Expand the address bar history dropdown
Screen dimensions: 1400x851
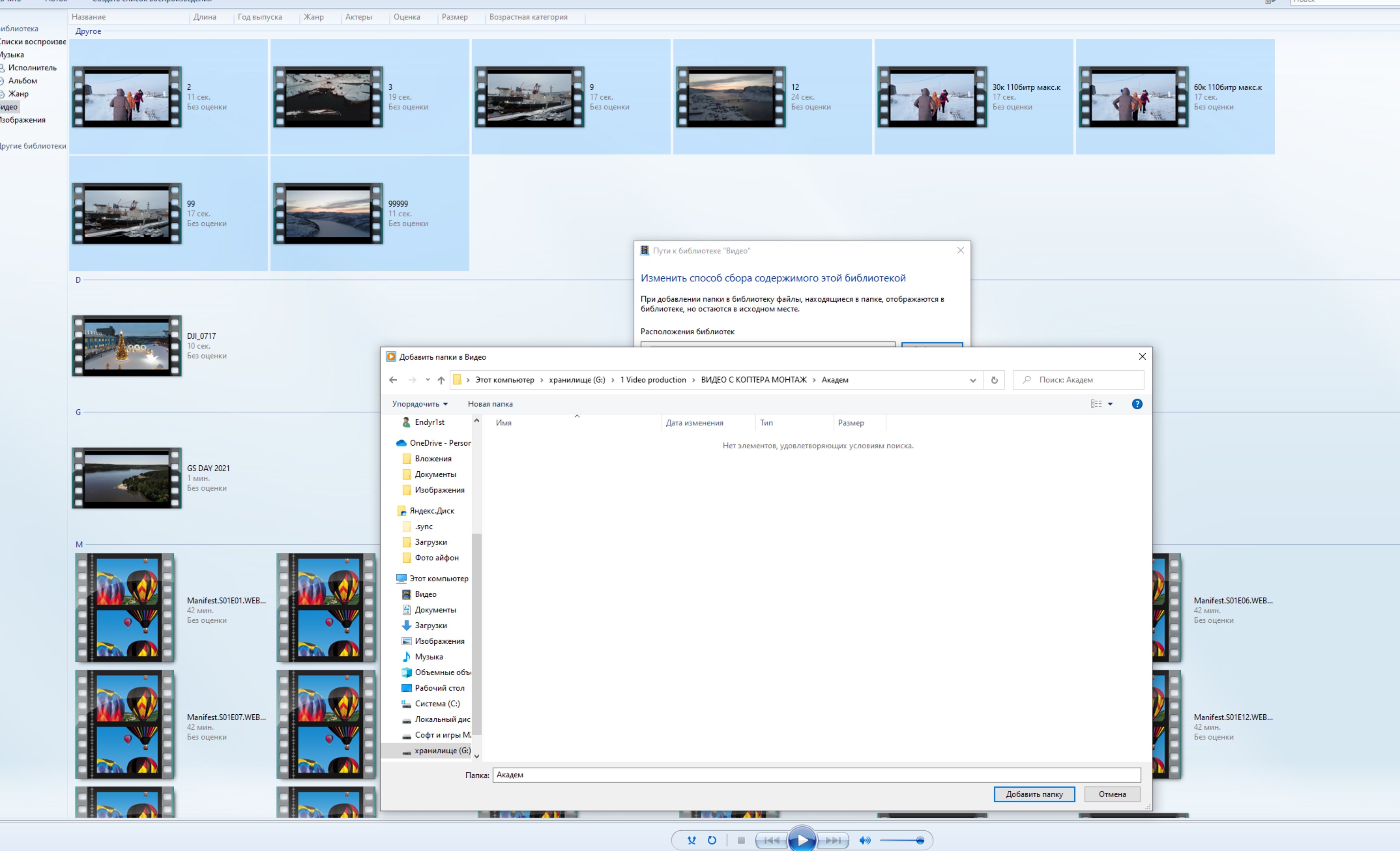[x=973, y=380]
